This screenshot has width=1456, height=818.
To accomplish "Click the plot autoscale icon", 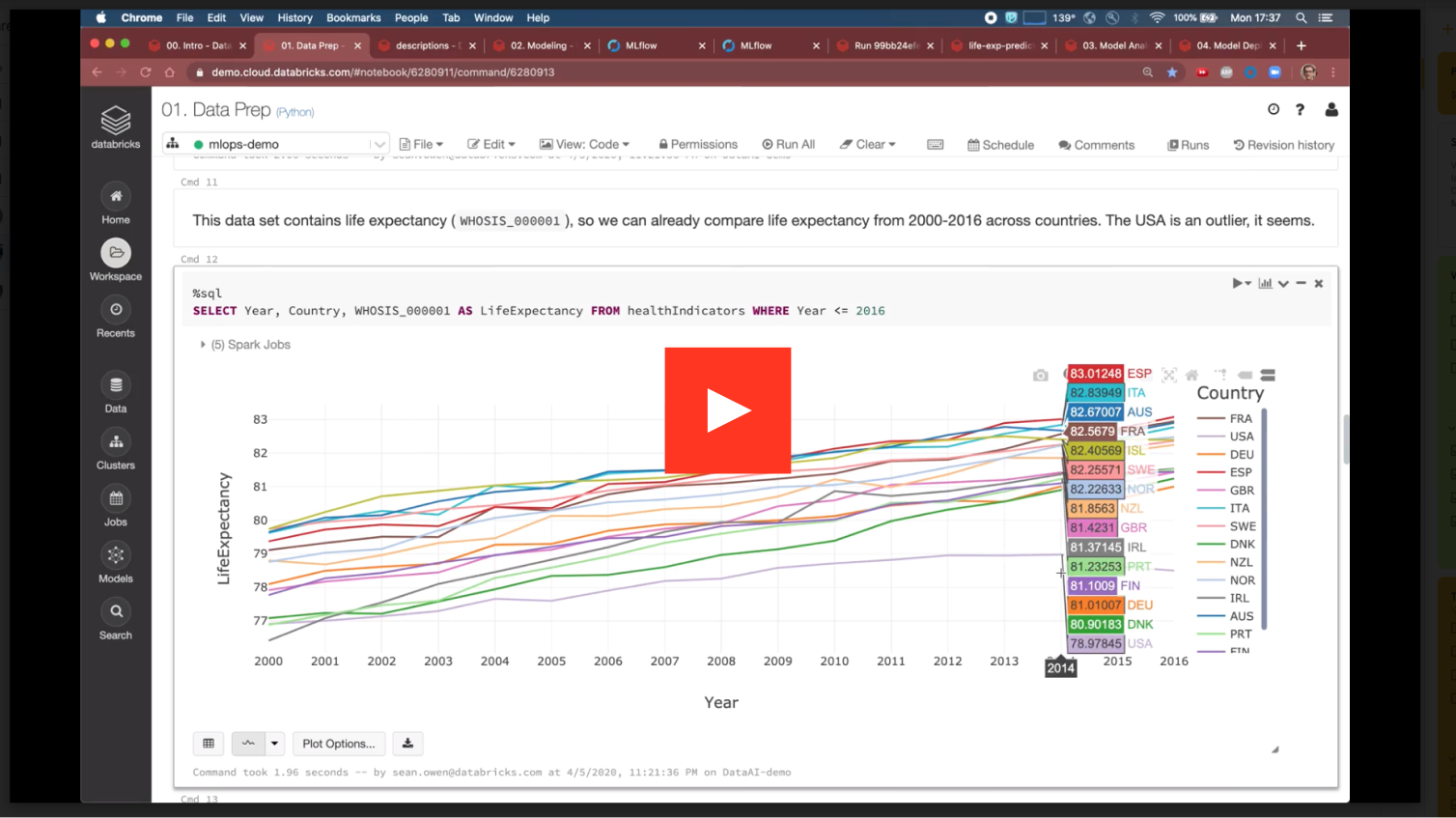I will (x=1169, y=375).
